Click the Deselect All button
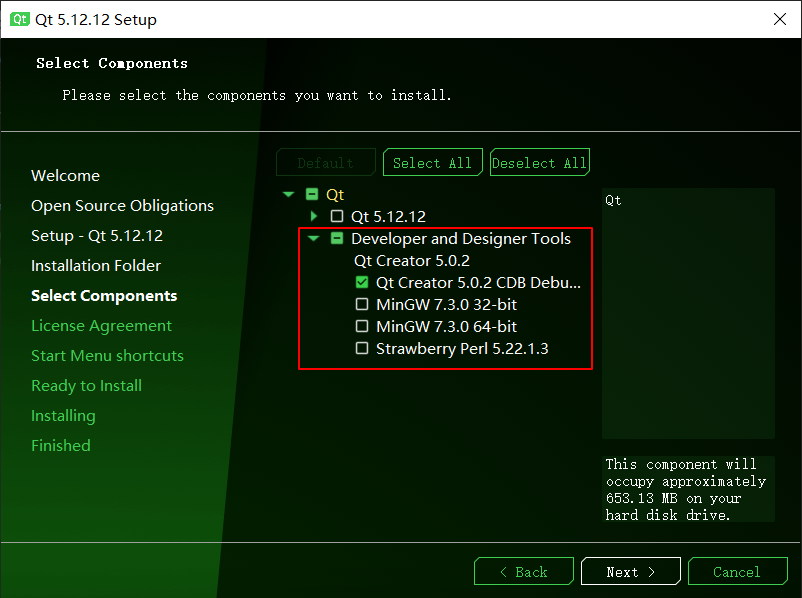Viewport: 802px width, 598px height. (x=540, y=163)
